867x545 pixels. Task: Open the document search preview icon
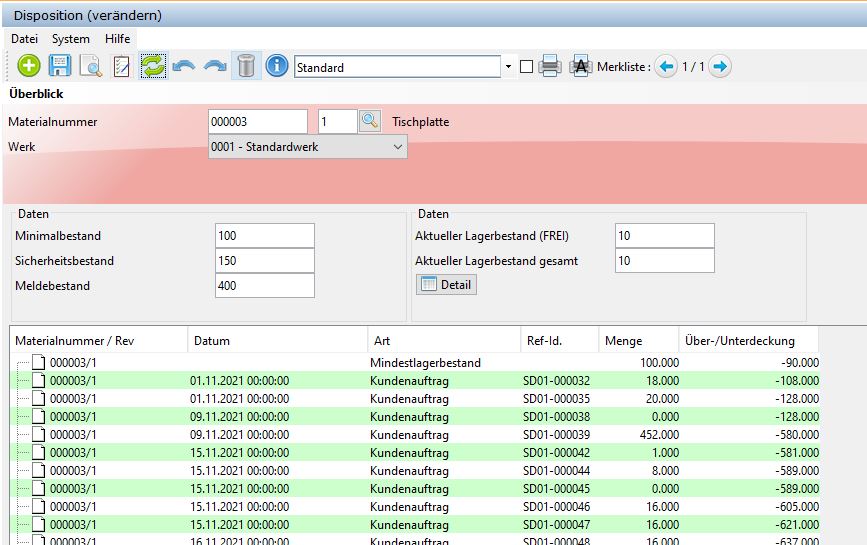[x=91, y=67]
